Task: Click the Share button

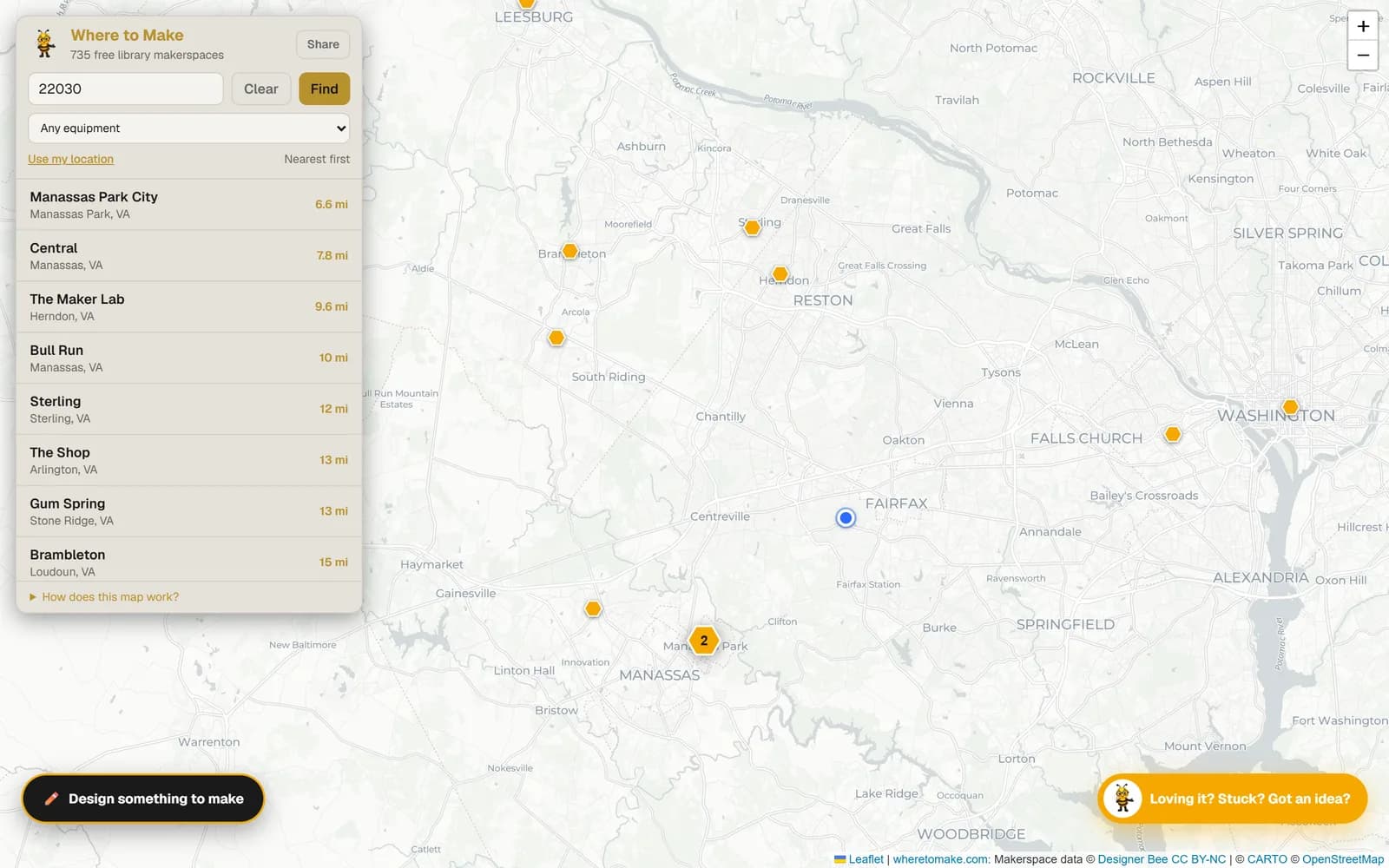Action: pos(323,44)
